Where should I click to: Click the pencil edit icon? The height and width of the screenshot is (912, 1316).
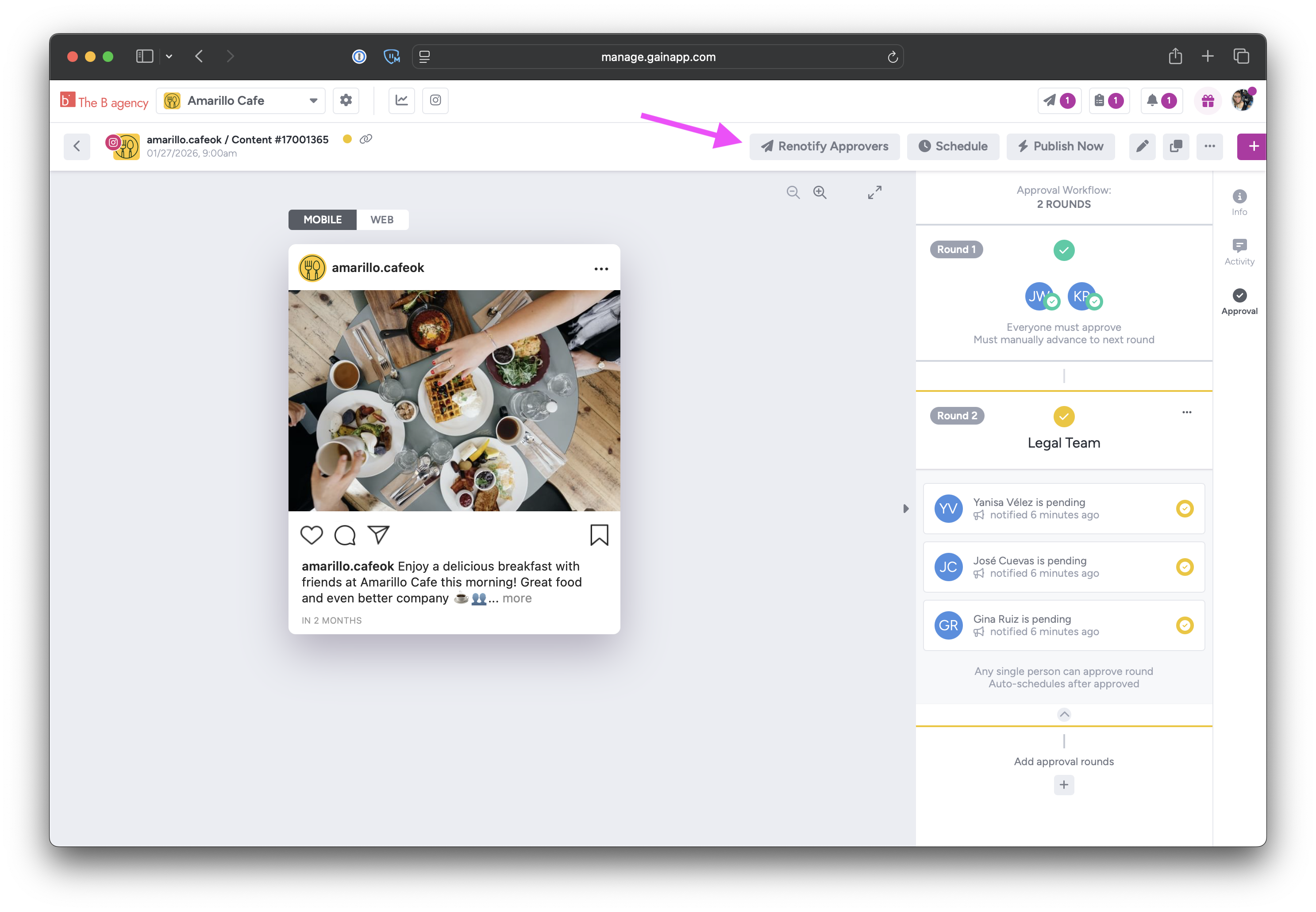click(1142, 146)
